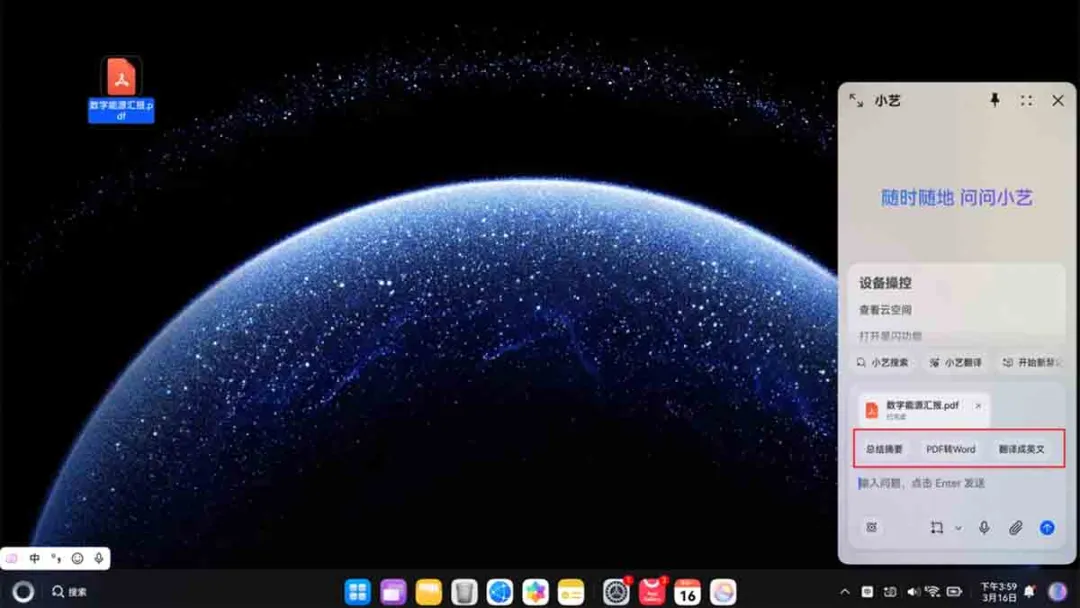The width and height of the screenshot is (1080, 608).
Task: Click the settings-like icon at input bar left
Action: coord(871,527)
